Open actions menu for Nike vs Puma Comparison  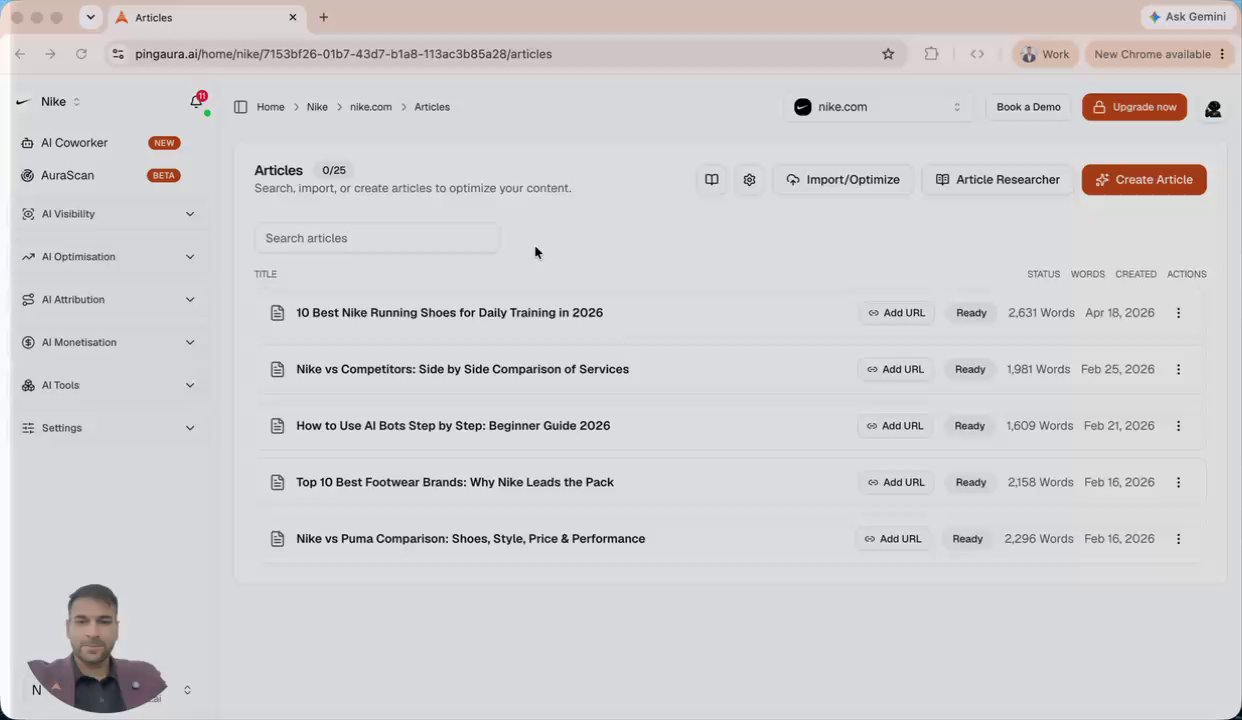[x=1178, y=539]
